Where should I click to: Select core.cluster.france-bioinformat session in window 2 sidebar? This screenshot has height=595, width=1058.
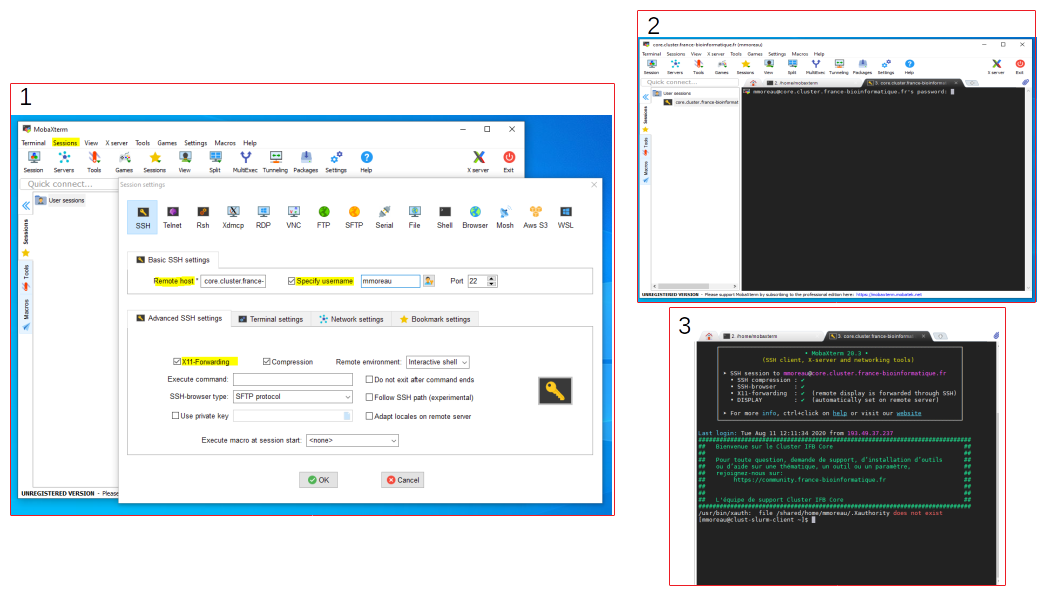701,102
